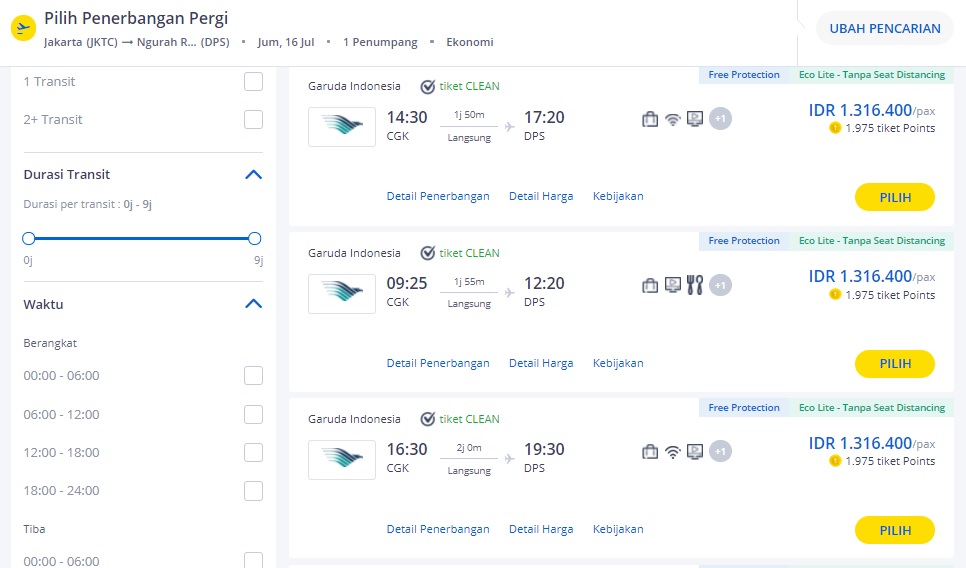Click entertainment screen icon on 14:30 flight
Screen dimensions: 966x568
[695, 119]
